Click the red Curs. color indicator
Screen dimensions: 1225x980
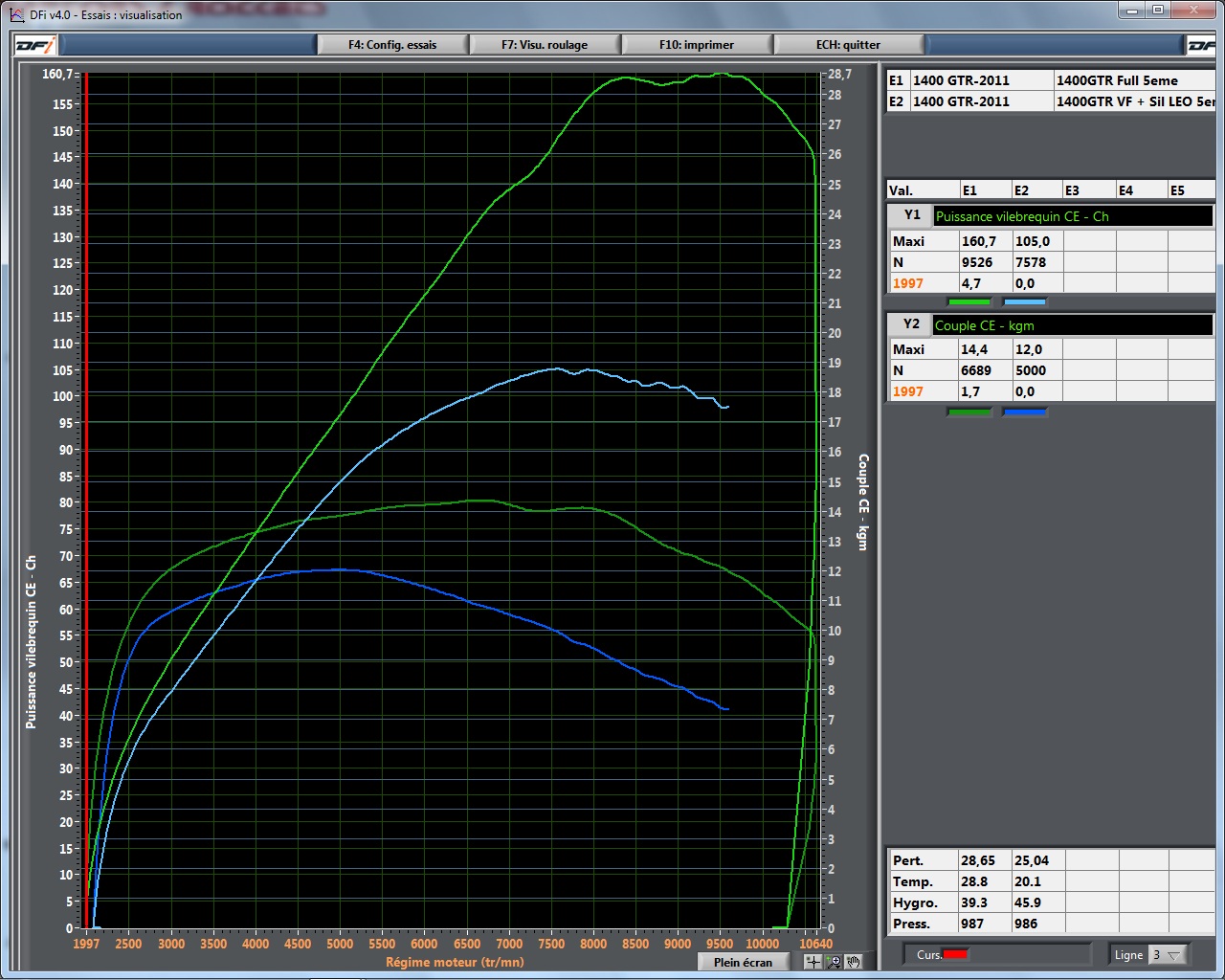pyautogui.click(x=955, y=954)
